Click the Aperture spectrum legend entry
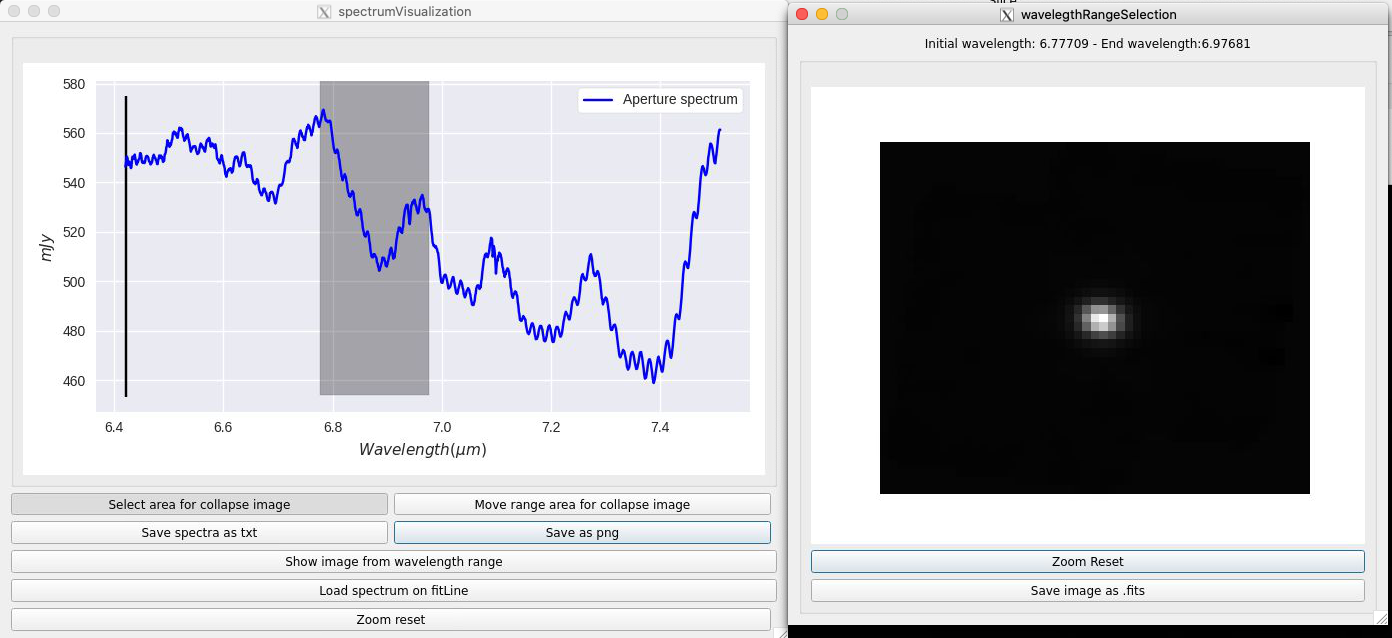 pos(661,100)
